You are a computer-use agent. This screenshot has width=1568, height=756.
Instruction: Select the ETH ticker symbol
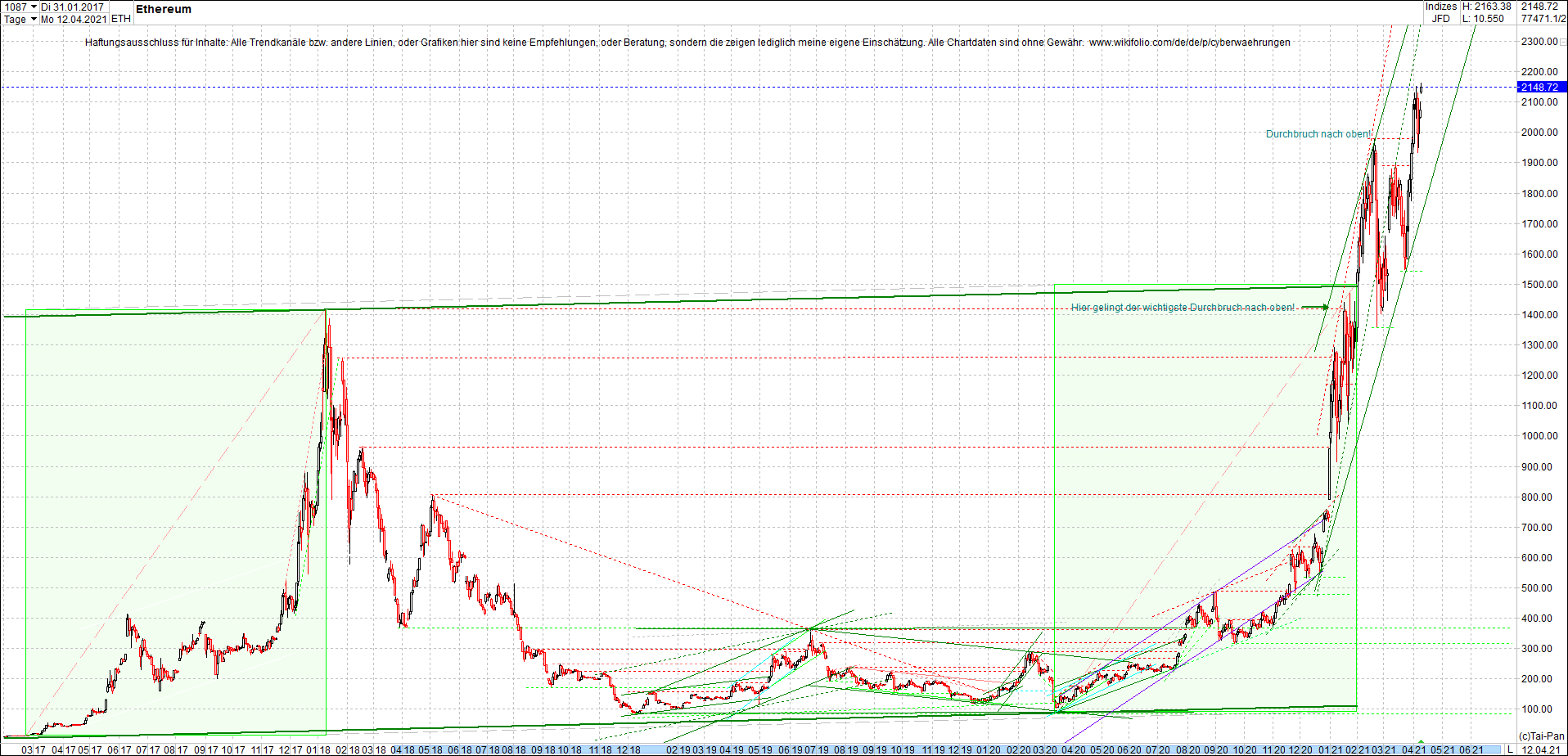click(121, 19)
